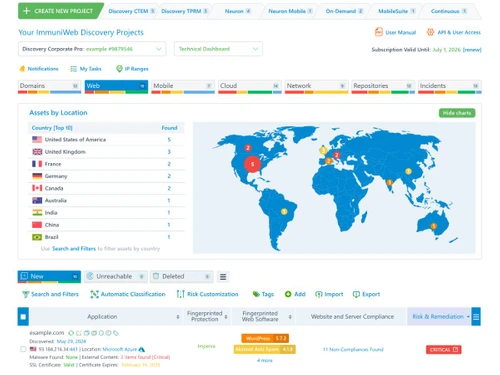Open the Continuous tab
This screenshot has height=375, width=500.
pos(449,11)
